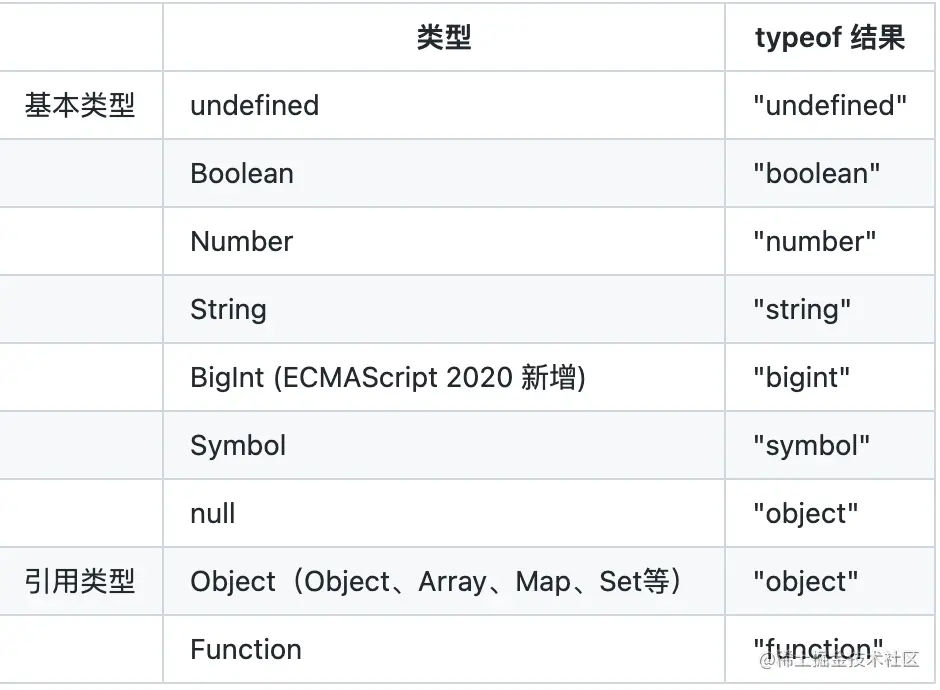Viewport: 940px width, 690px height.
Task: Select the "string" typeof result
Action: [802, 309]
